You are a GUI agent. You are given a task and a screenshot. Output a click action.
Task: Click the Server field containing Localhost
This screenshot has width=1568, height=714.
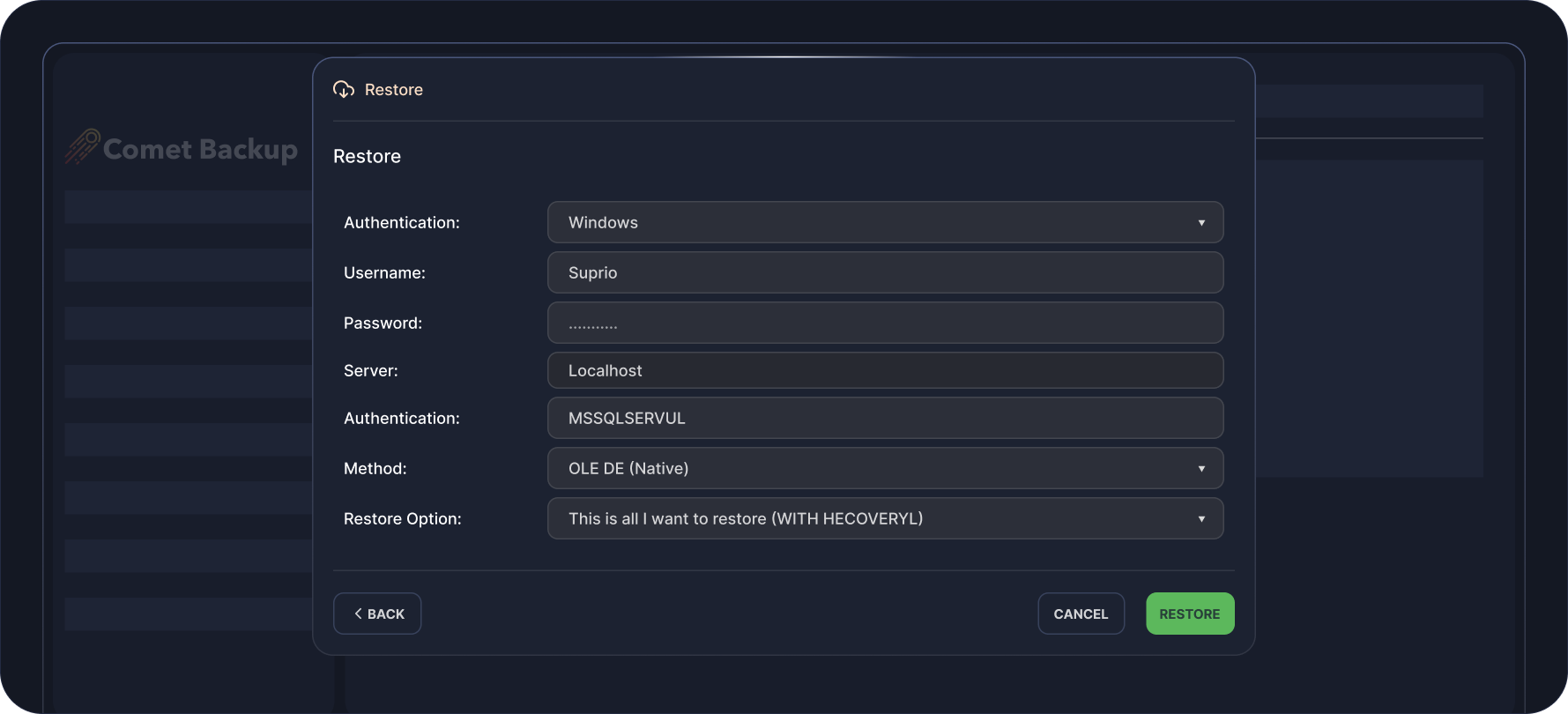pos(884,371)
